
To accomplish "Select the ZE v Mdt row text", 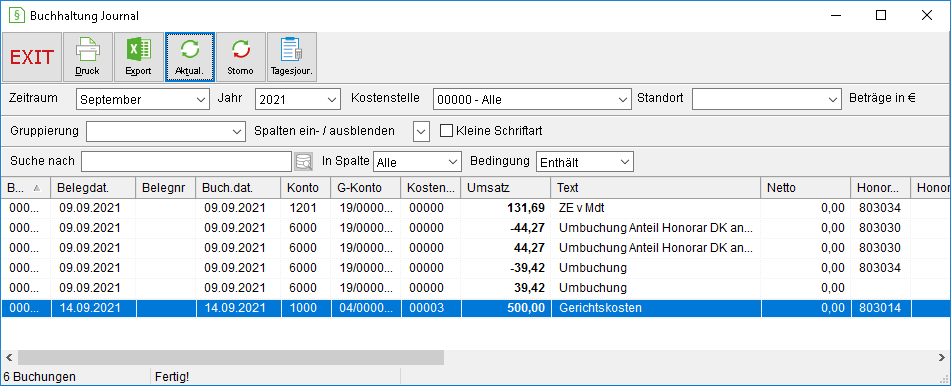I will pos(581,208).
